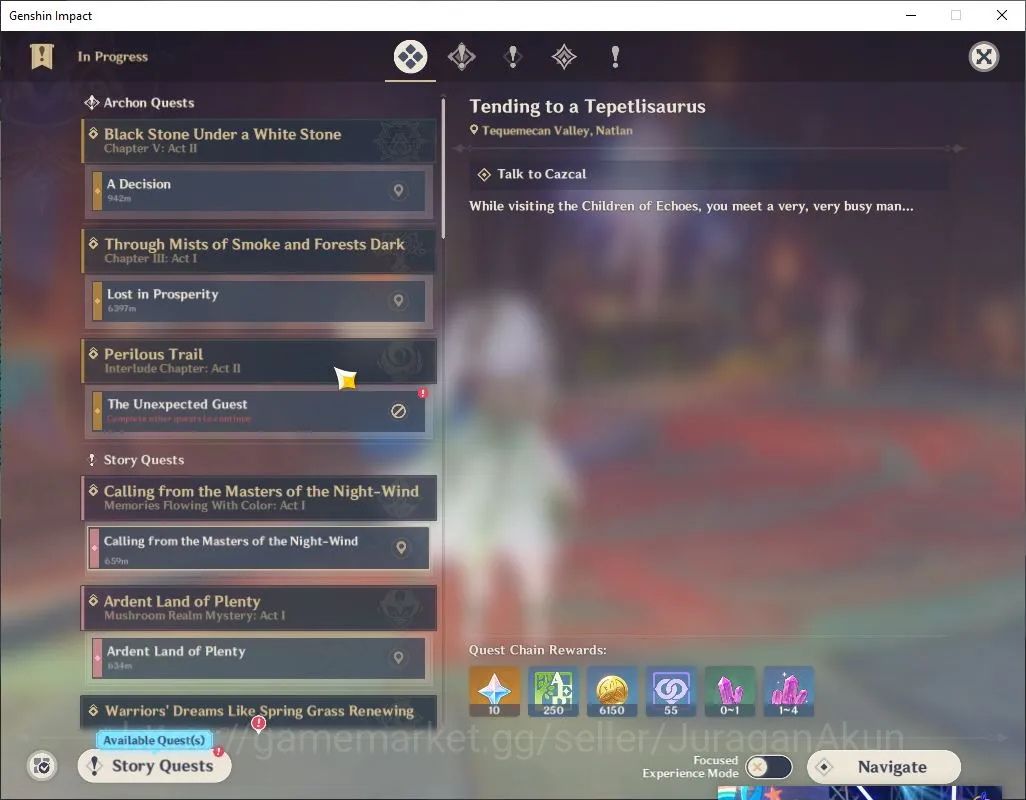View the Primogem reward of 10
Image resolution: width=1026 pixels, height=800 pixels.
click(495, 691)
